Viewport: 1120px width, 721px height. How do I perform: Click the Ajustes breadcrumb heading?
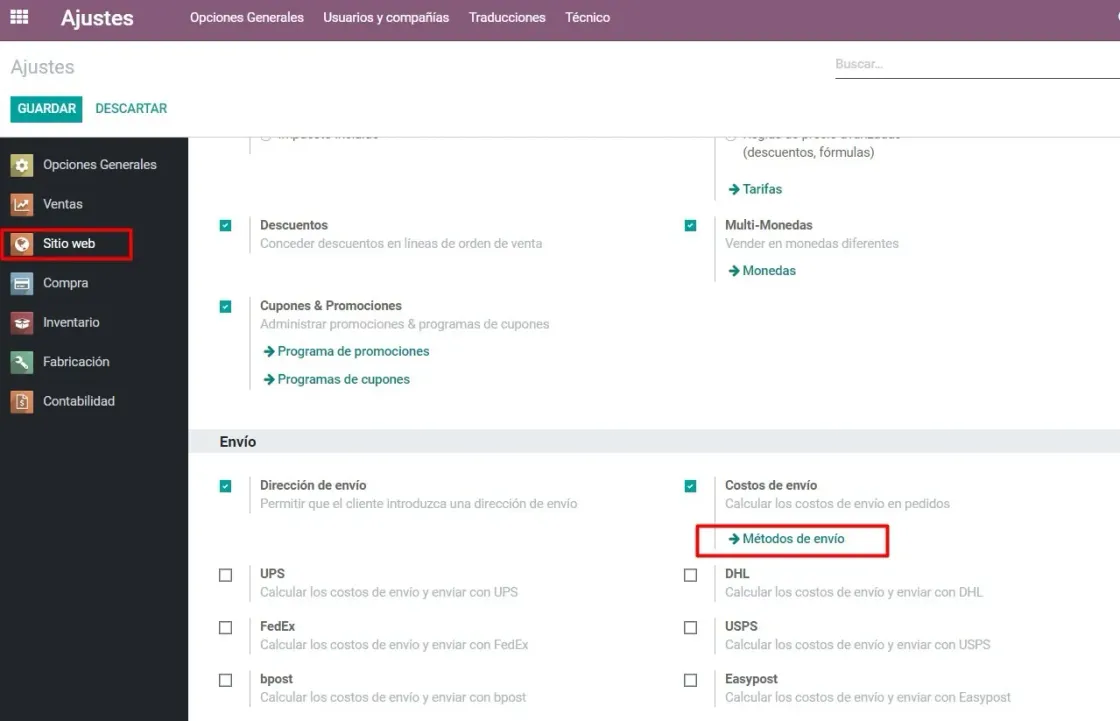pos(42,67)
